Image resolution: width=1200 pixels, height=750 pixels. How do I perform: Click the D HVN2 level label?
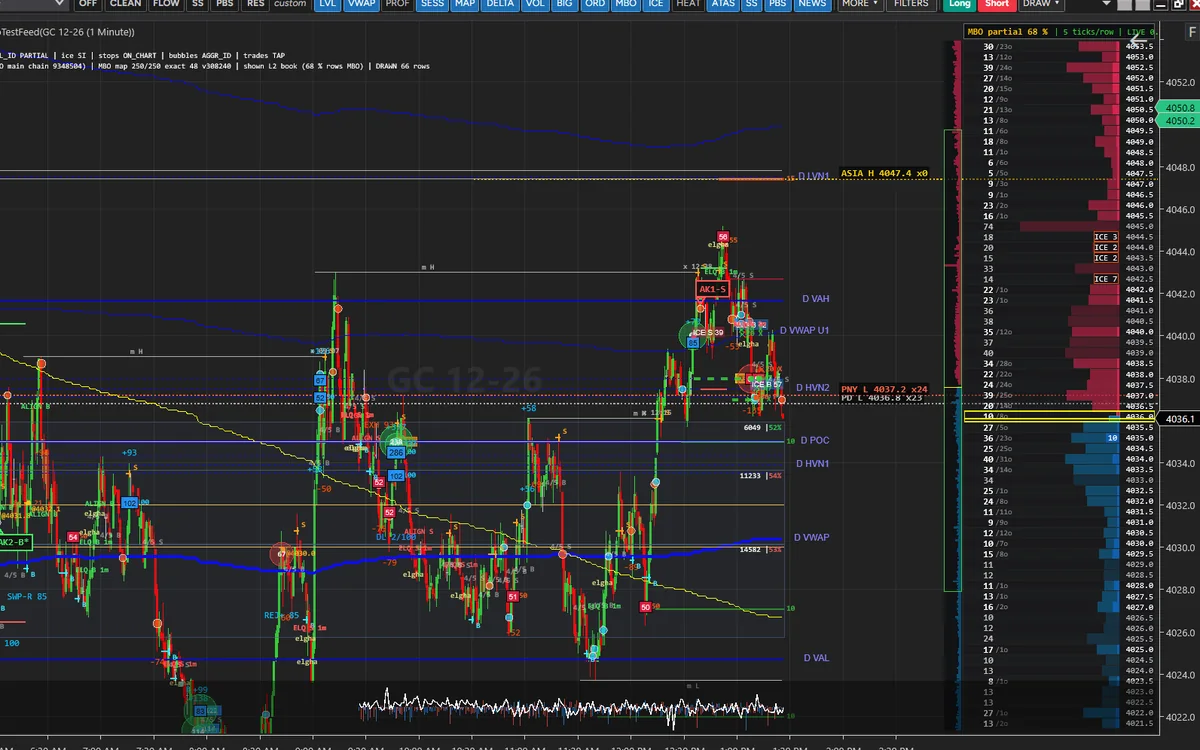coord(813,387)
